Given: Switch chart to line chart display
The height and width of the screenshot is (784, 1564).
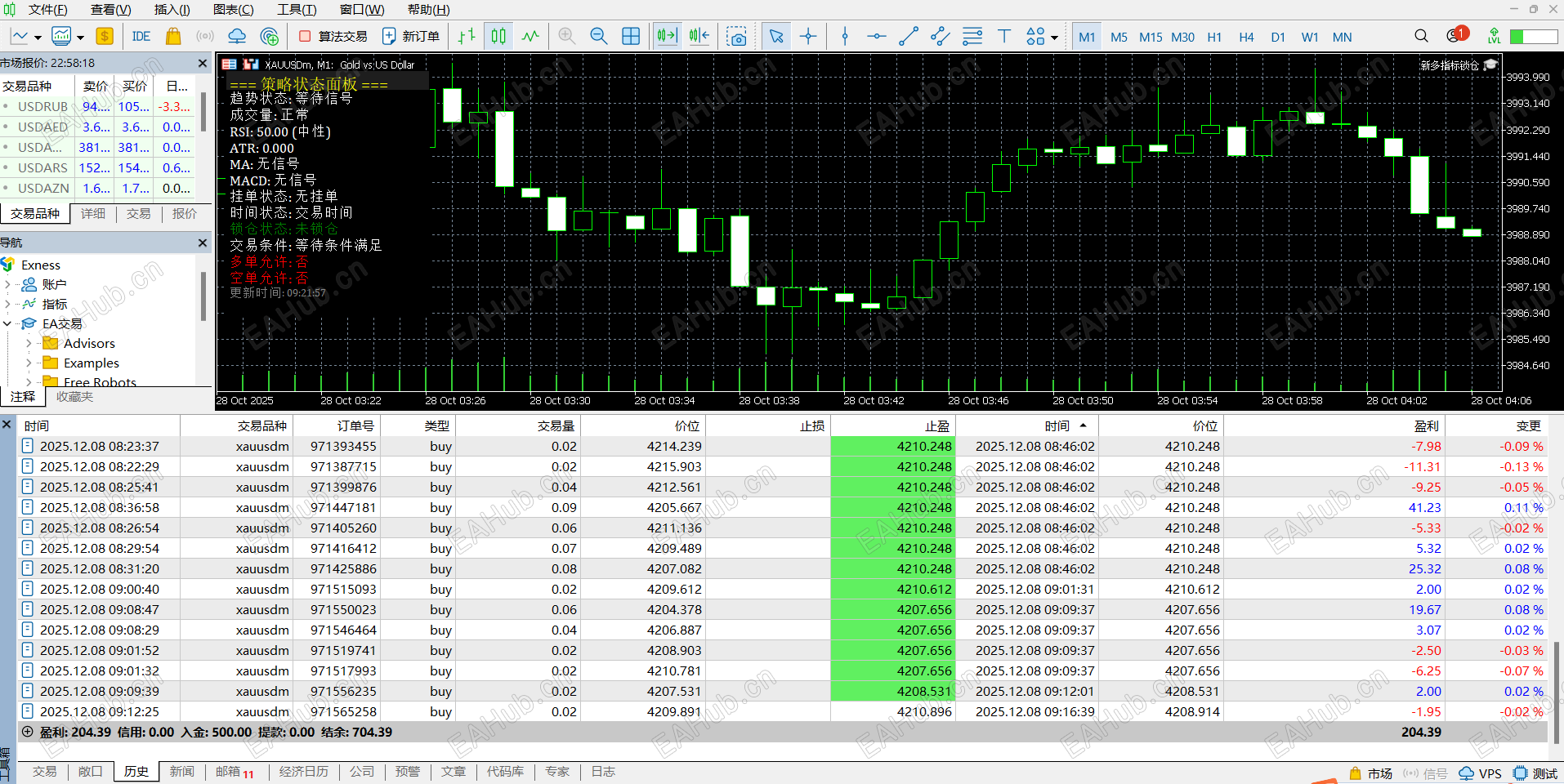Looking at the screenshot, I should coord(531,36).
